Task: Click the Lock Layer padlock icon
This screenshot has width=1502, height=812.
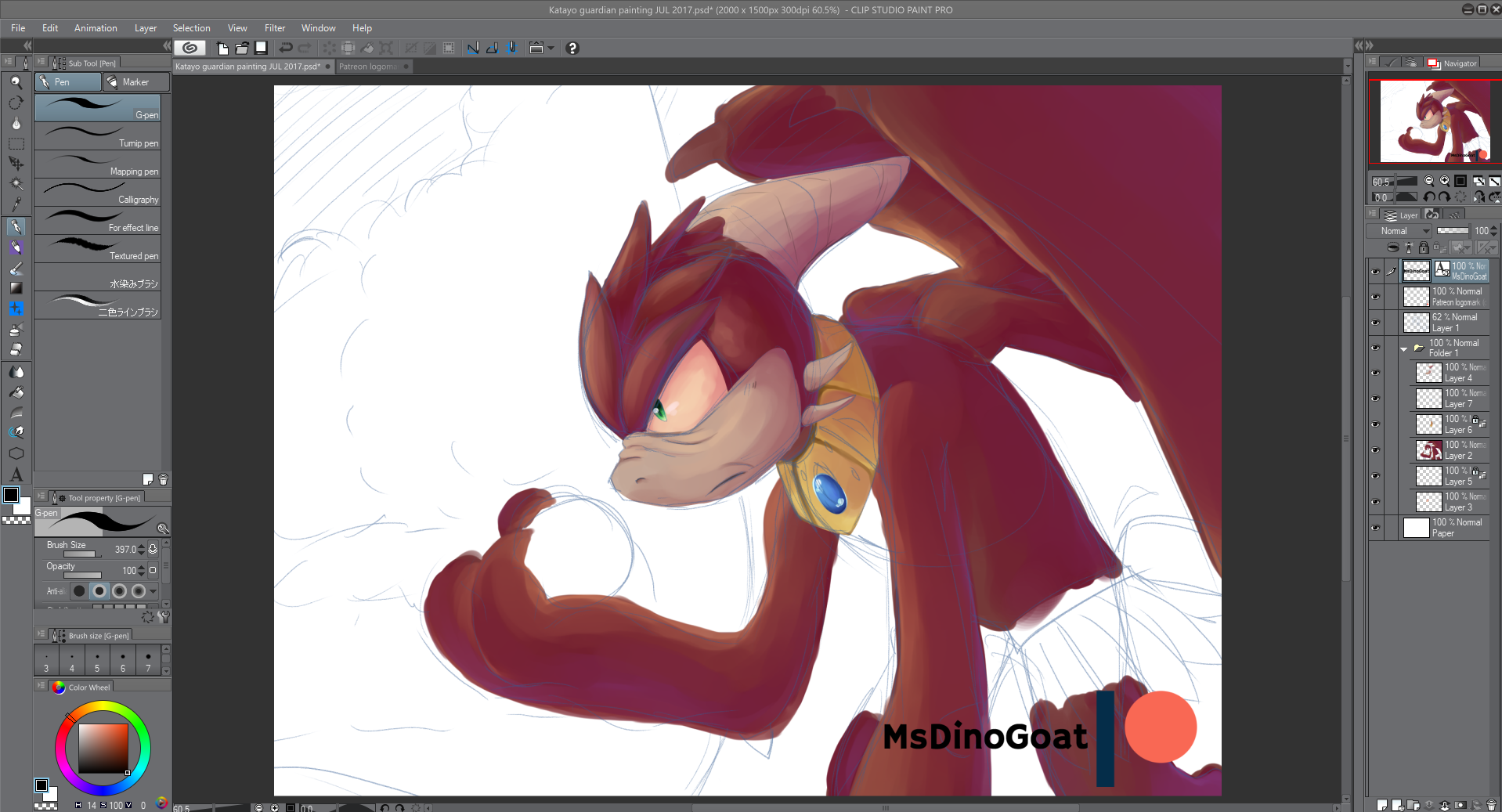Action: pyautogui.click(x=1424, y=248)
